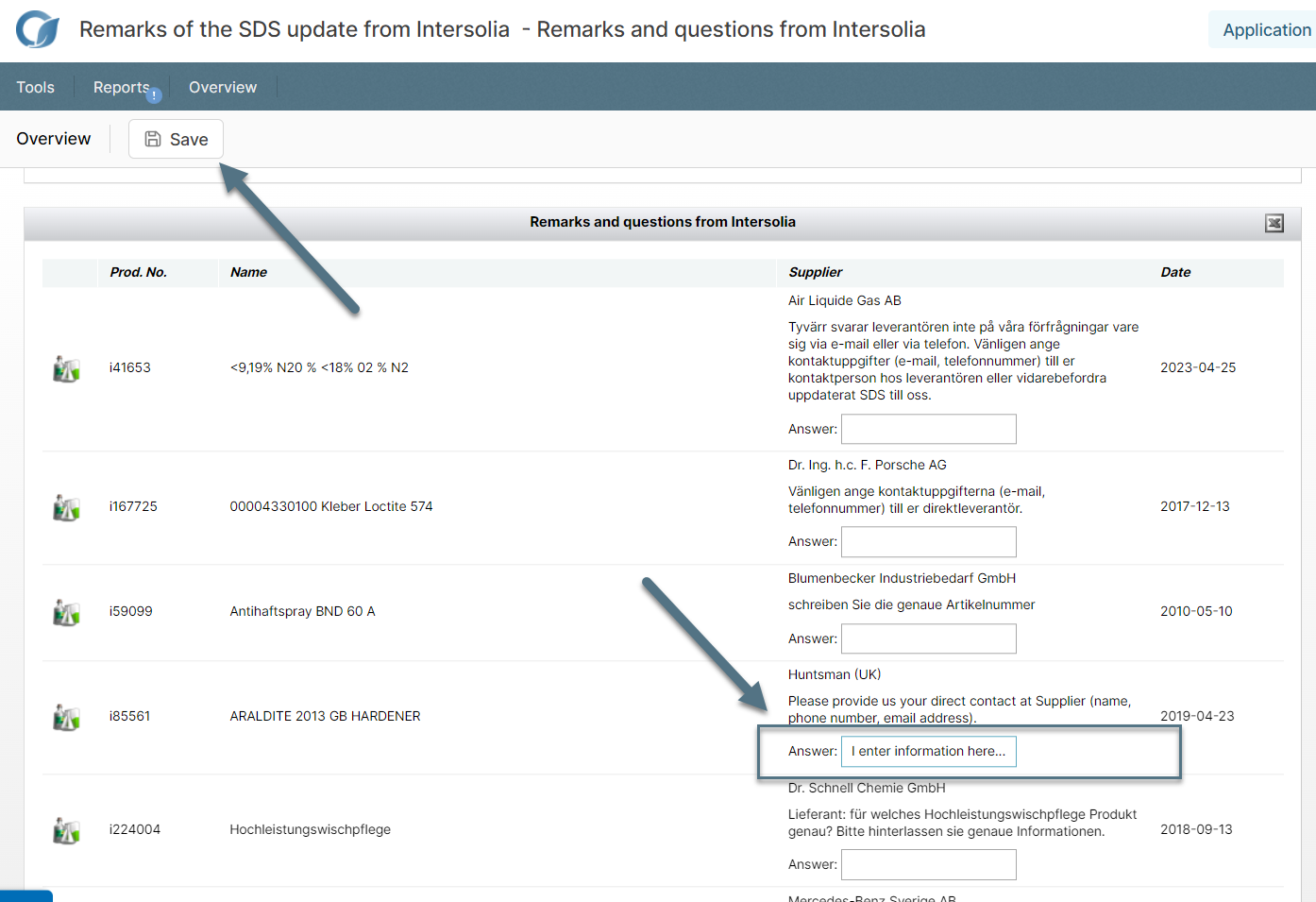The image size is (1316, 902).
Task: Click product name Hochleistungswischpflege
Action: [310, 829]
